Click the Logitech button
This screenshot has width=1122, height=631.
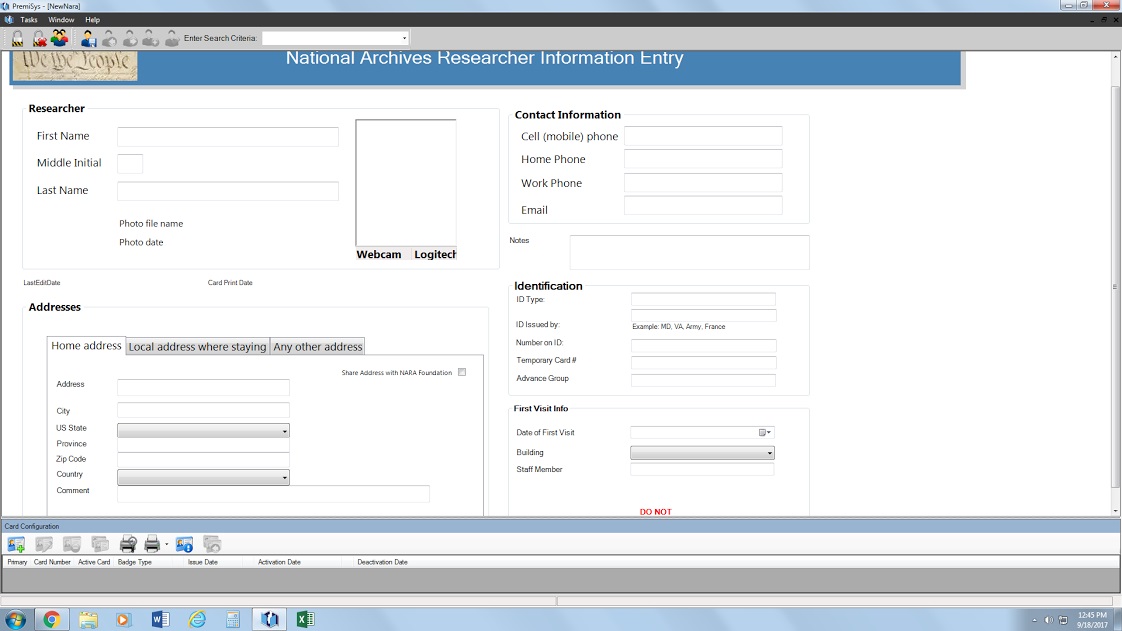tap(435, 255)
